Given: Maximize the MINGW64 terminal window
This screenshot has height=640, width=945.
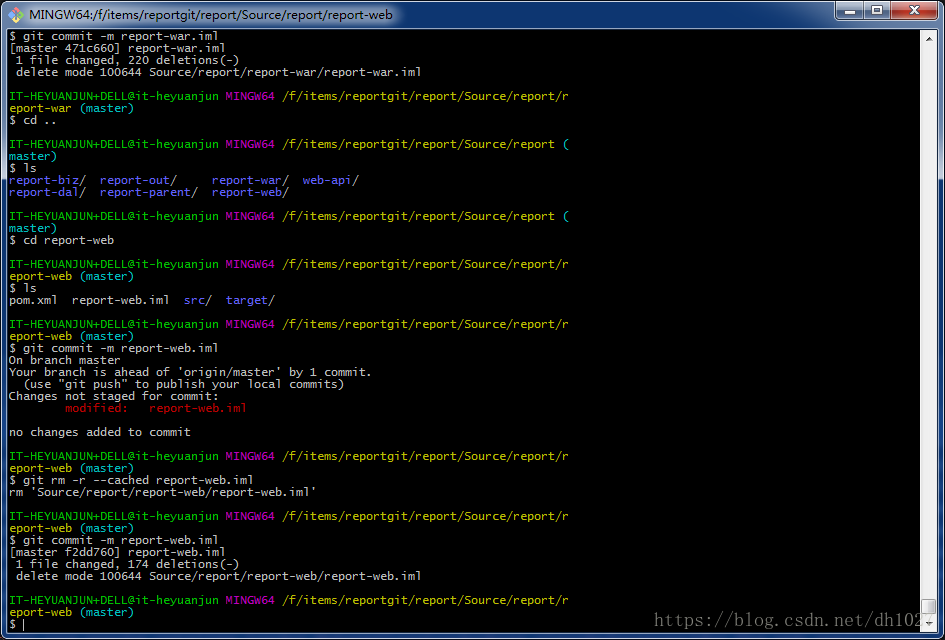Looking at the screenshot, I should tap(877, 10).
